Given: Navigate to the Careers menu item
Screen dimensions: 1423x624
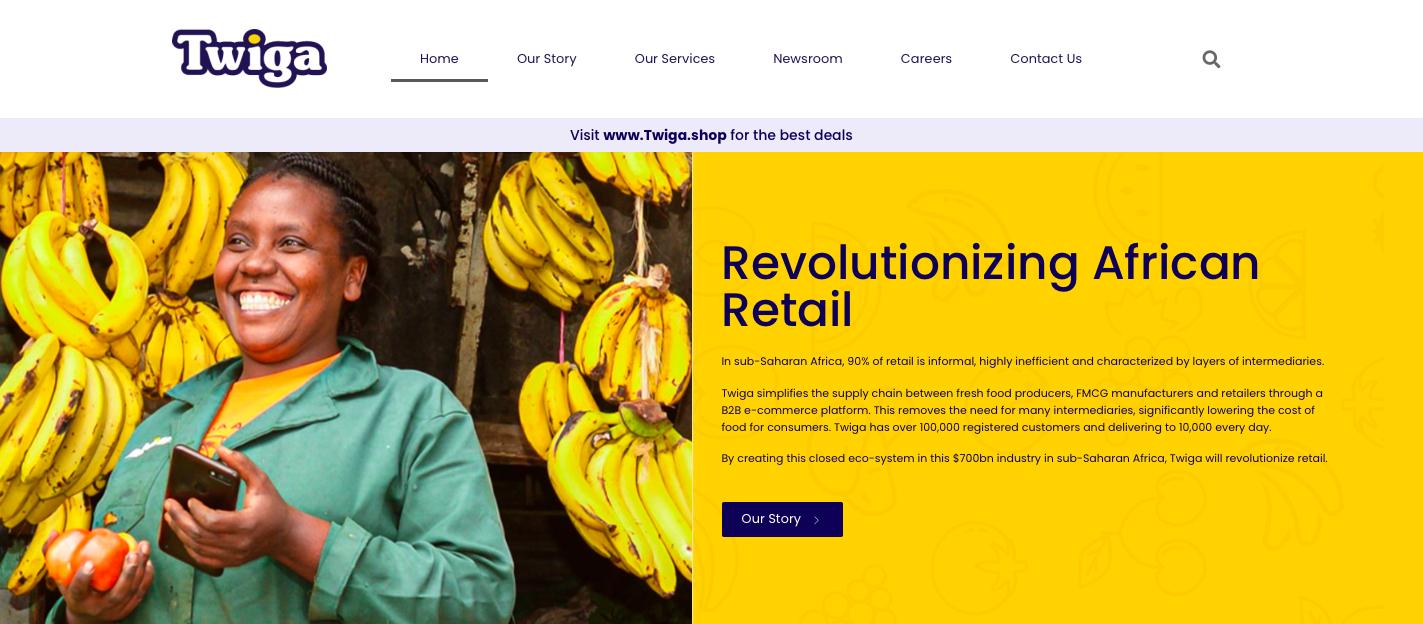Looking at the screenshot, I should click(x=925, y=59).
